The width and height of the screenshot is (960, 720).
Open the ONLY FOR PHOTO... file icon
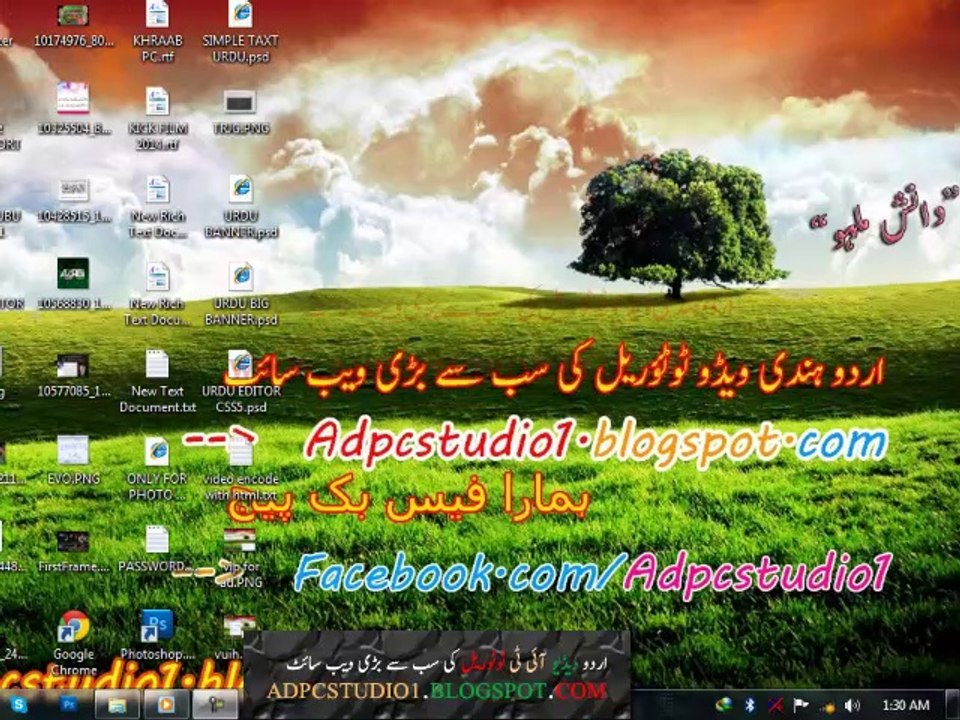[x=157, y=451]
